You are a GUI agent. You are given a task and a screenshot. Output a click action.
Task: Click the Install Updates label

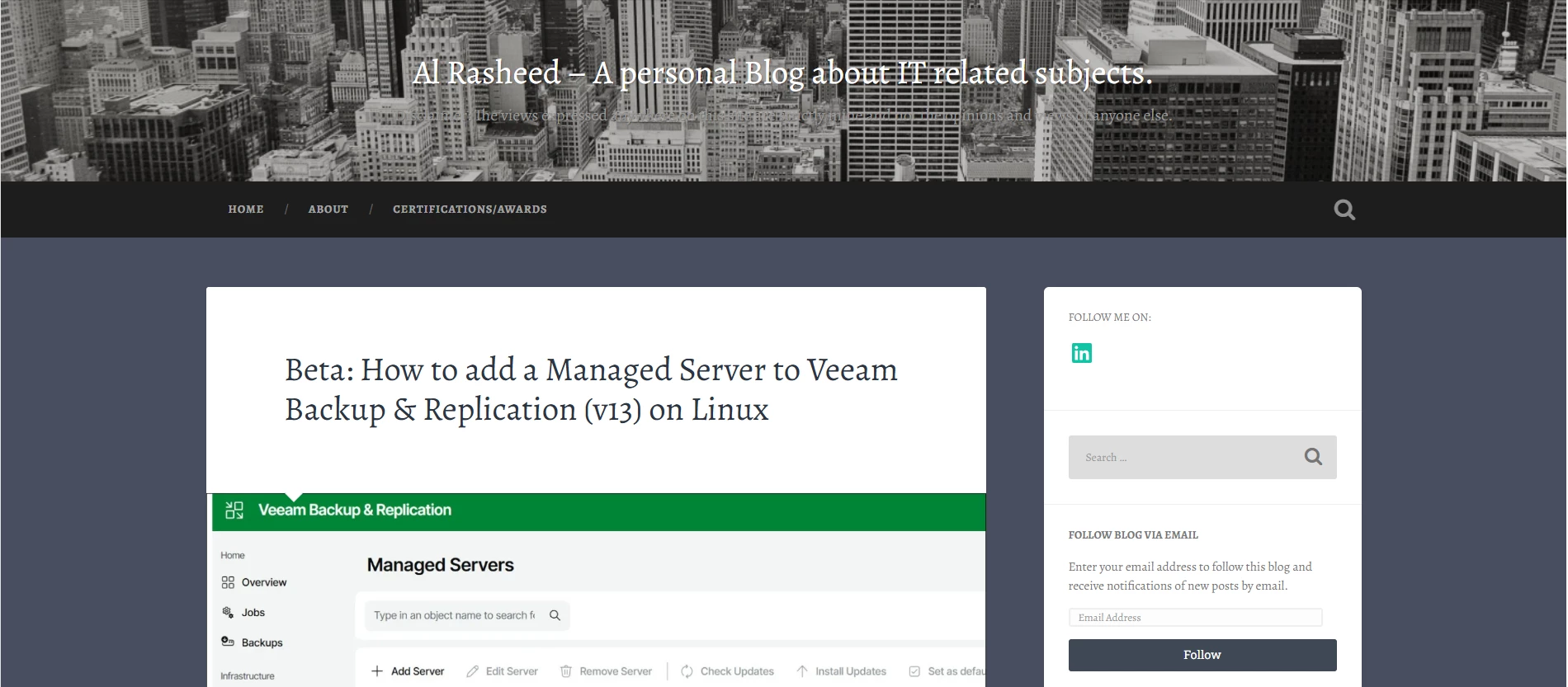point(851,671)
